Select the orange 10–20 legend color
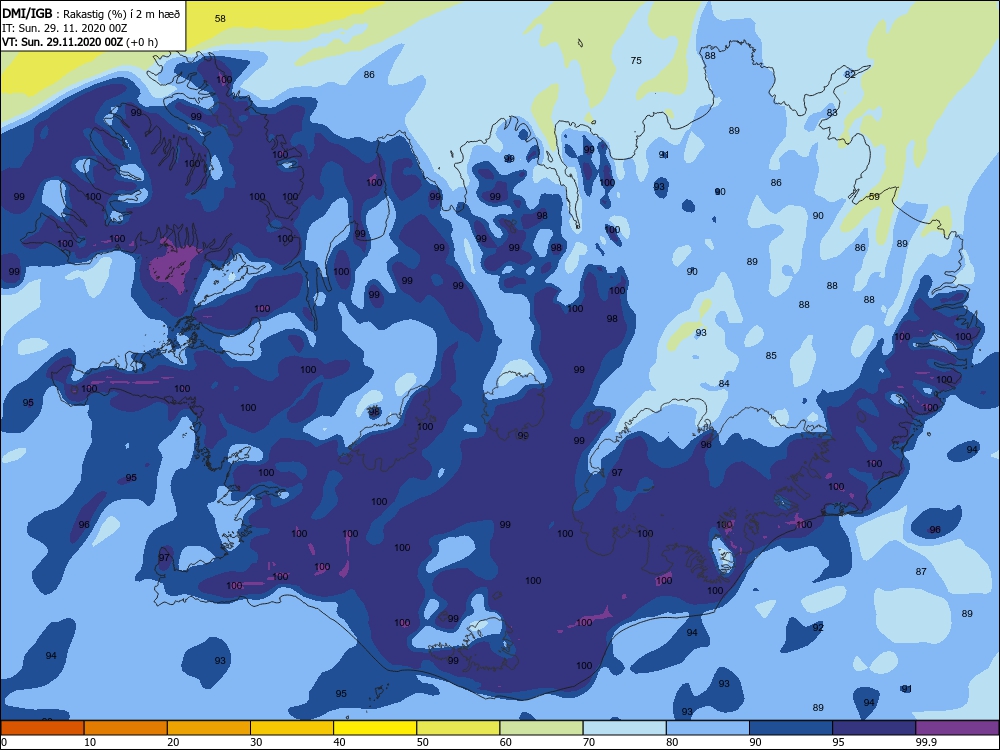 click(126, 728)
